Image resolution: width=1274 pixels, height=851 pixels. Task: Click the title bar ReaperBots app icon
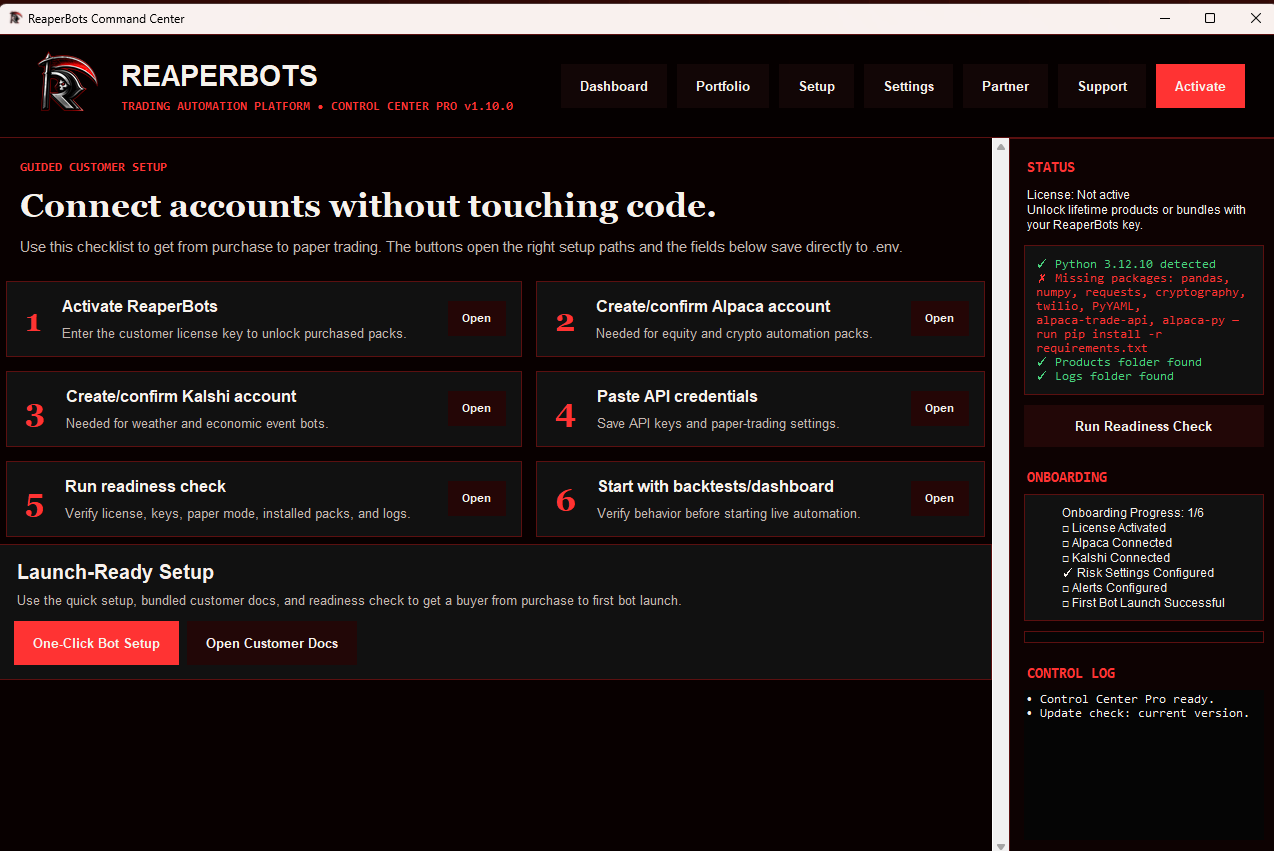pos(15,18)
